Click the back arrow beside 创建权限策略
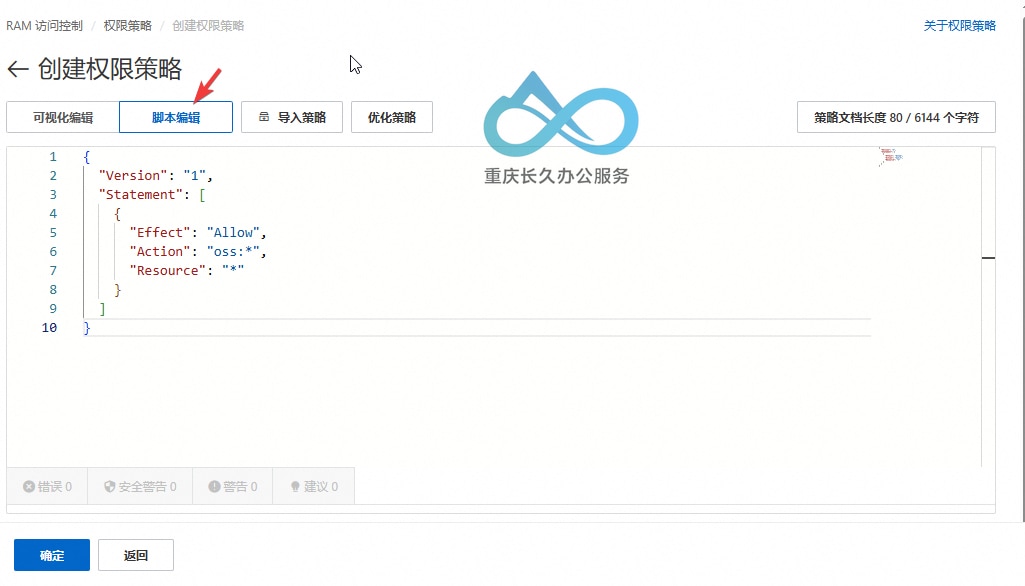Viewport: 1025px width, 586px height. pos(18,69)
